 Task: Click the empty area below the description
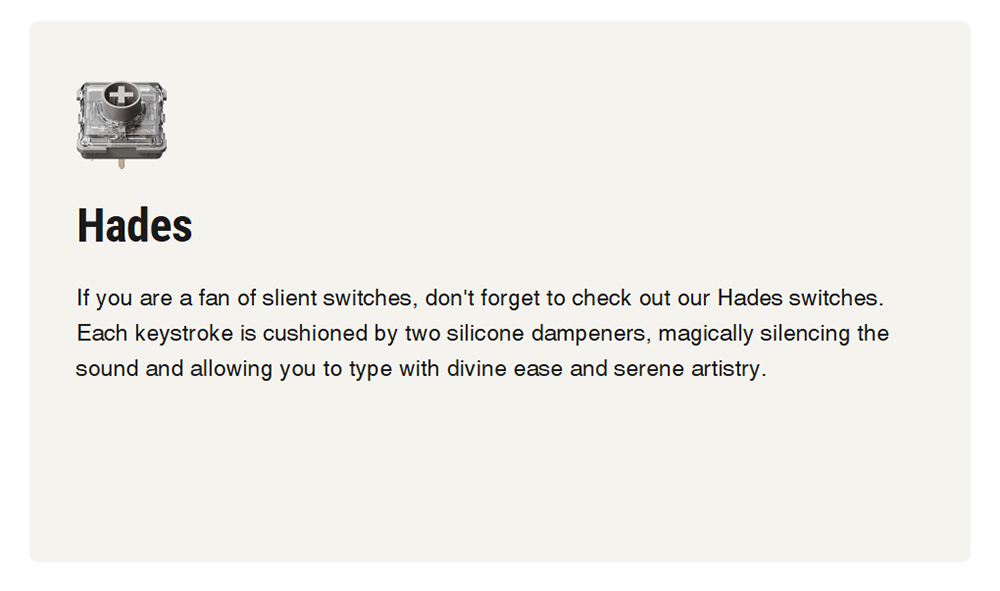(500, 470)
